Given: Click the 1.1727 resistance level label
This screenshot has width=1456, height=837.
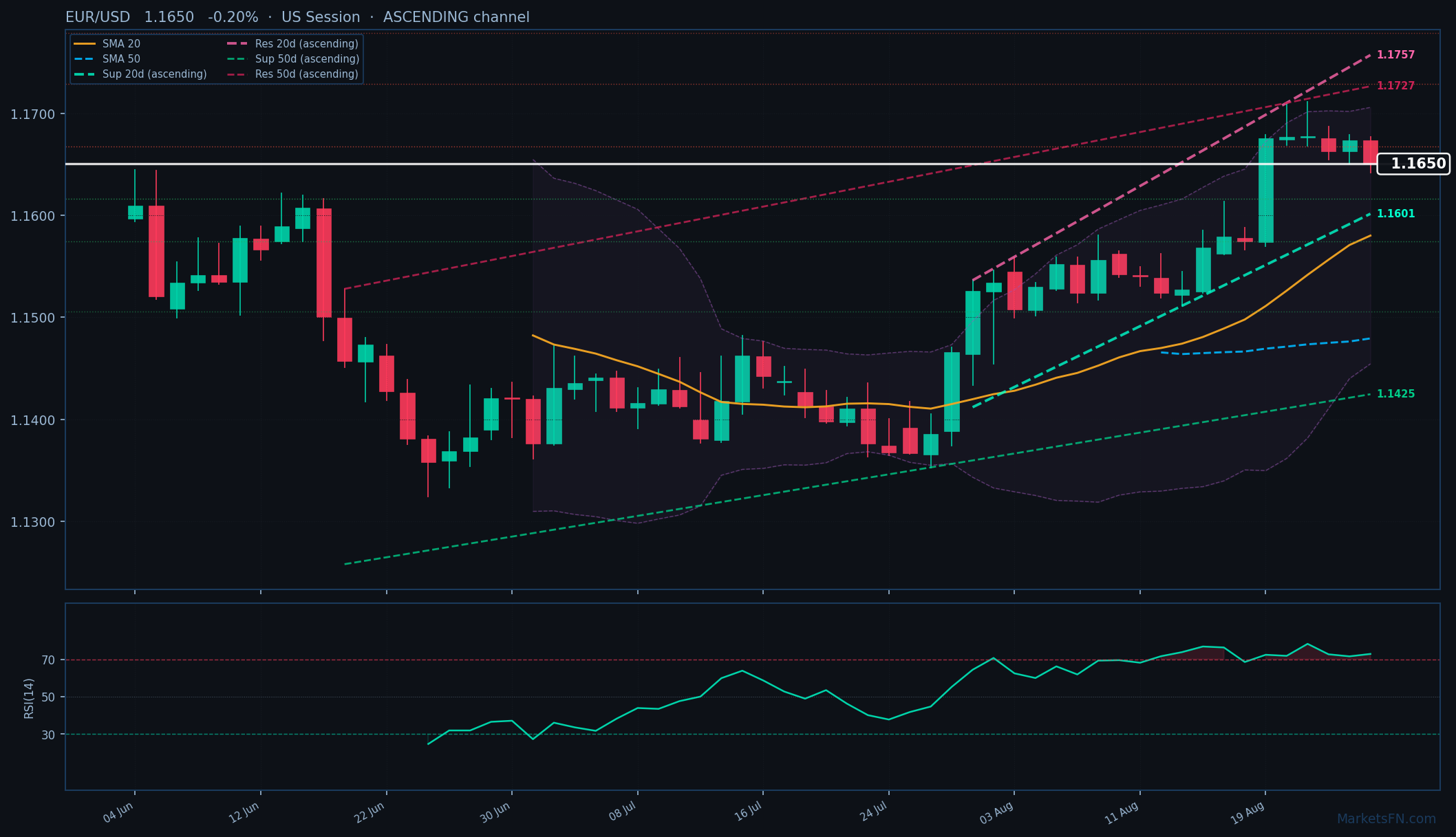Looking at the screenshot, I should 1395,86.
